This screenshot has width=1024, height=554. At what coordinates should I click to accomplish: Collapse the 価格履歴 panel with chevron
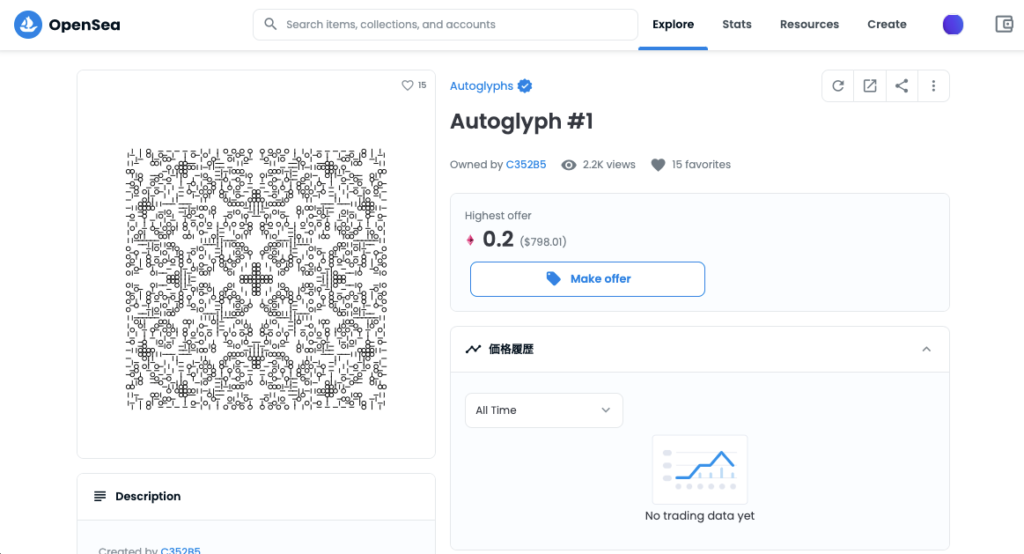(926, 350)
